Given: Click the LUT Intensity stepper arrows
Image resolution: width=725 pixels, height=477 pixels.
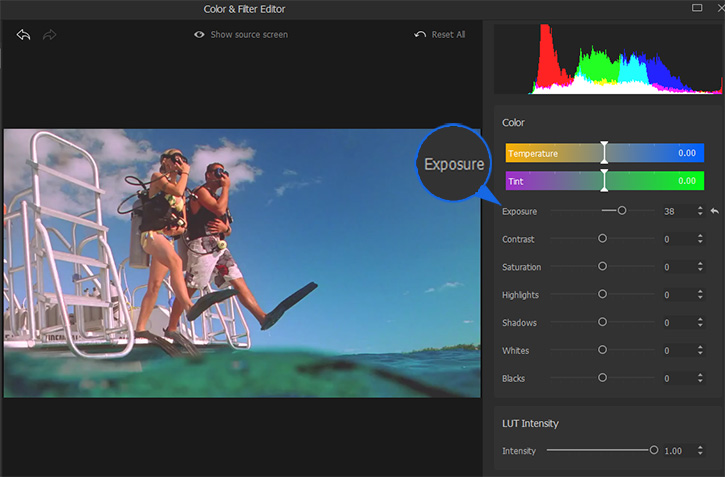Looking at the screenshot, I should [x=698, y=451].
